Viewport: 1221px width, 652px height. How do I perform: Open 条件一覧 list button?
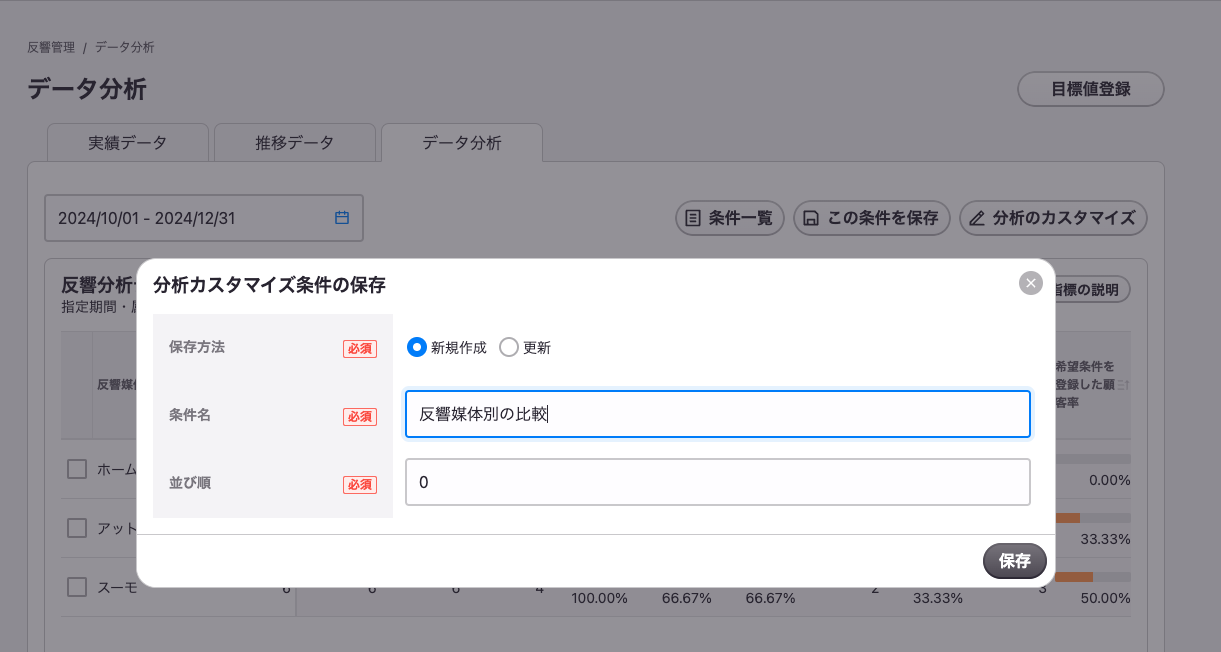coord(730,217)
